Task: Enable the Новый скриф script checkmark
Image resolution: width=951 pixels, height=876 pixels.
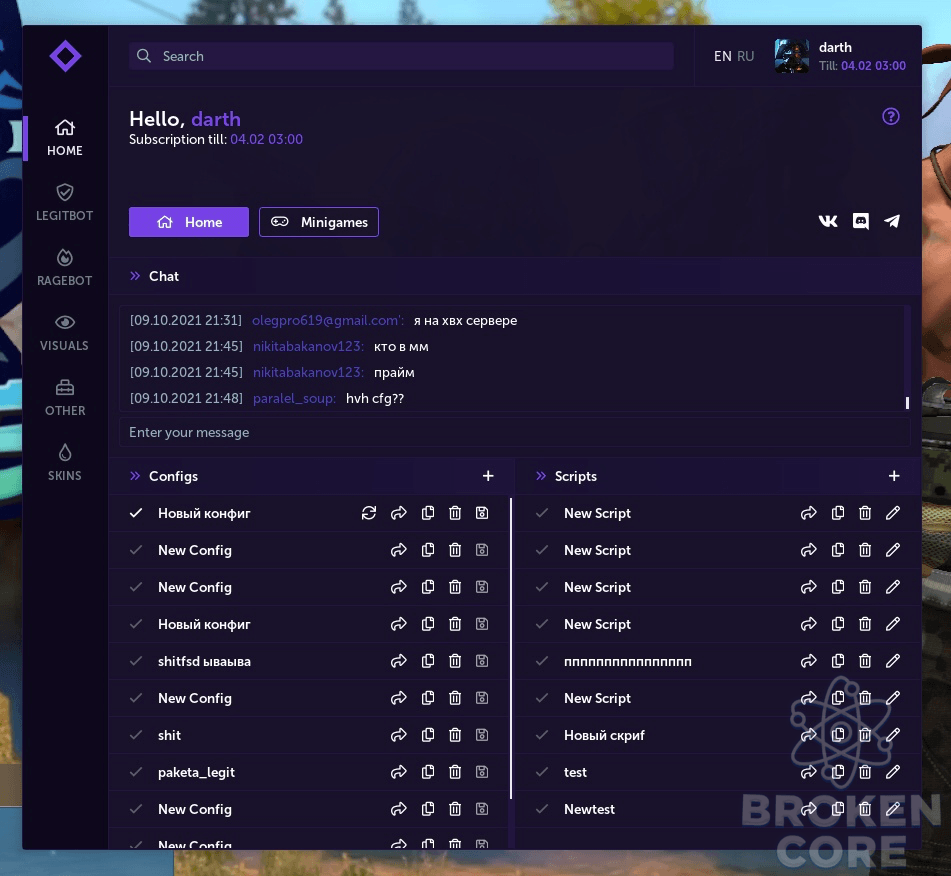Action: click(x=542, y=735)
